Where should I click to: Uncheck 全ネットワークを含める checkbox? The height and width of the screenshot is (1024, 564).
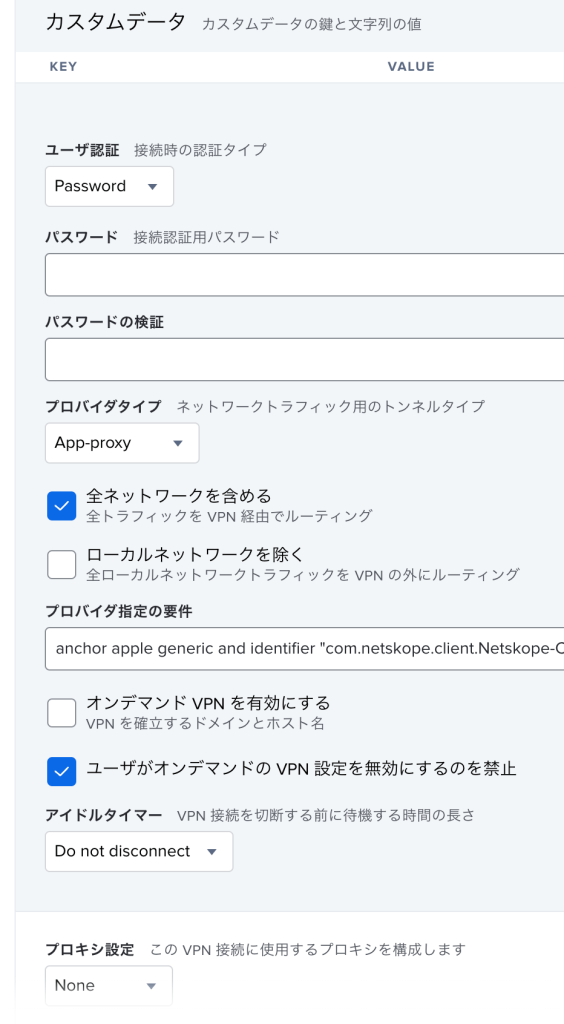61,506
